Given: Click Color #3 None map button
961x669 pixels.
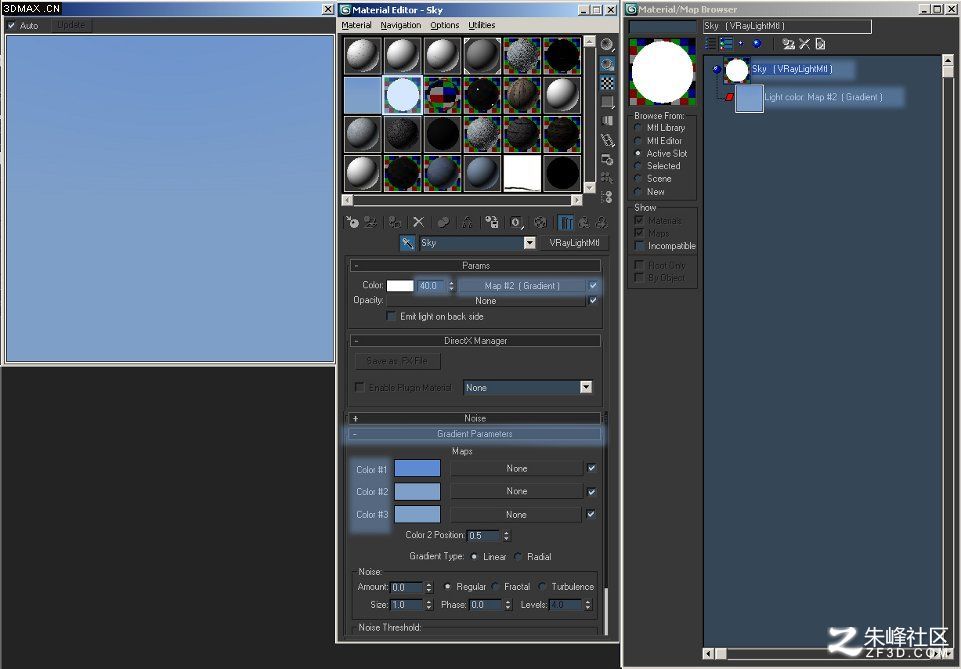Looking at the screenshot, I should coord(516,515).
